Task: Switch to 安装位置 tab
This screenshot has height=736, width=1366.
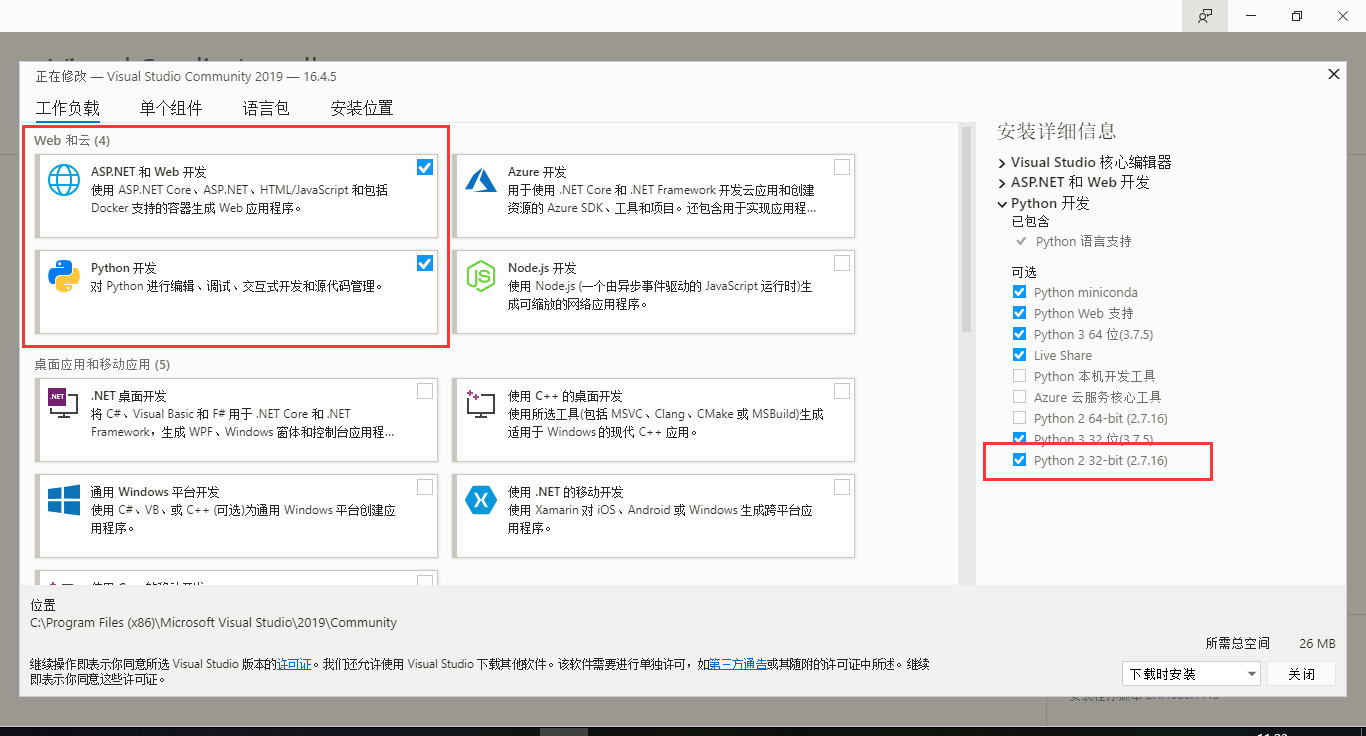Action: pos(362,108)
